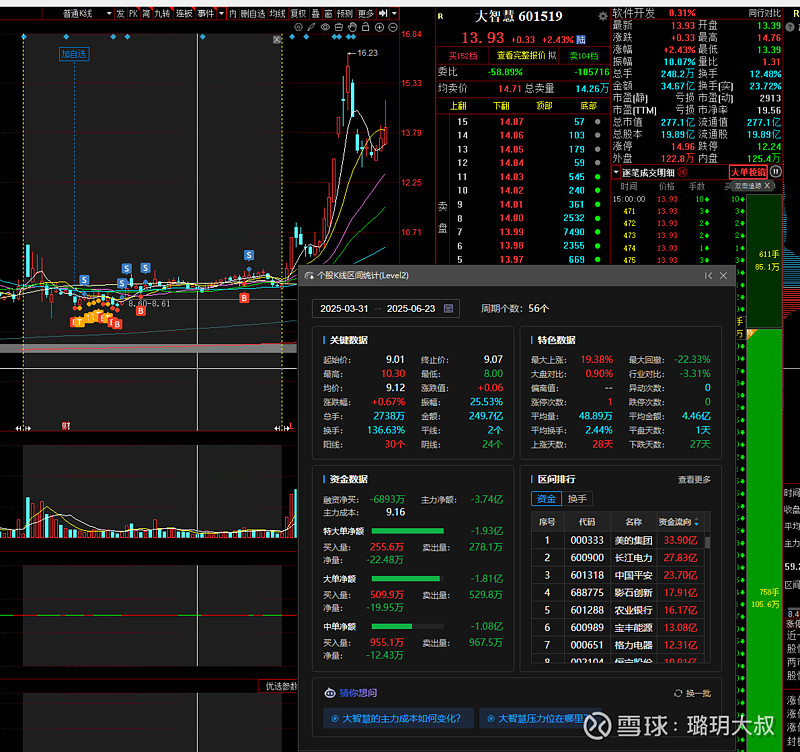Open the 事件 dropdown arrow
This screenshot has width=800, height=752.
coord(221,14)
